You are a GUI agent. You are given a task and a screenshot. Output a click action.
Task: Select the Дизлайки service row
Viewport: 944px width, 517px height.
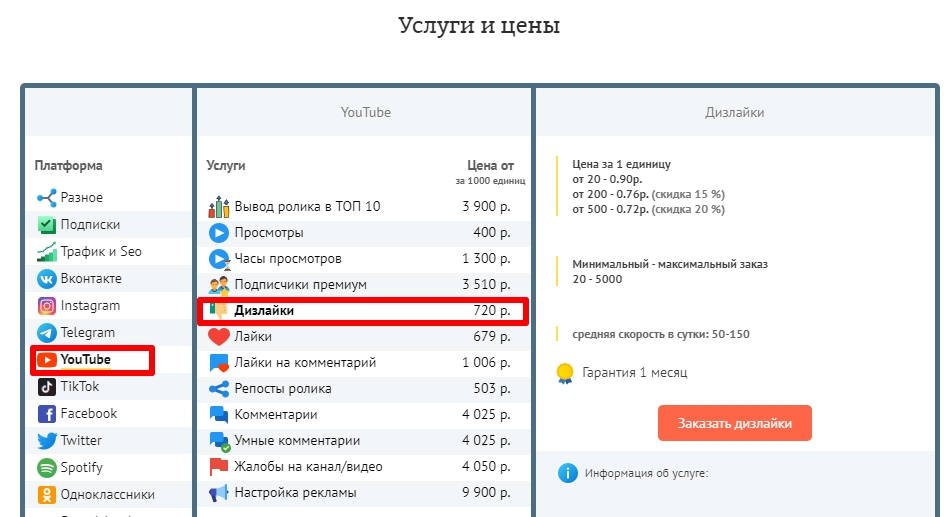[264, 311]
